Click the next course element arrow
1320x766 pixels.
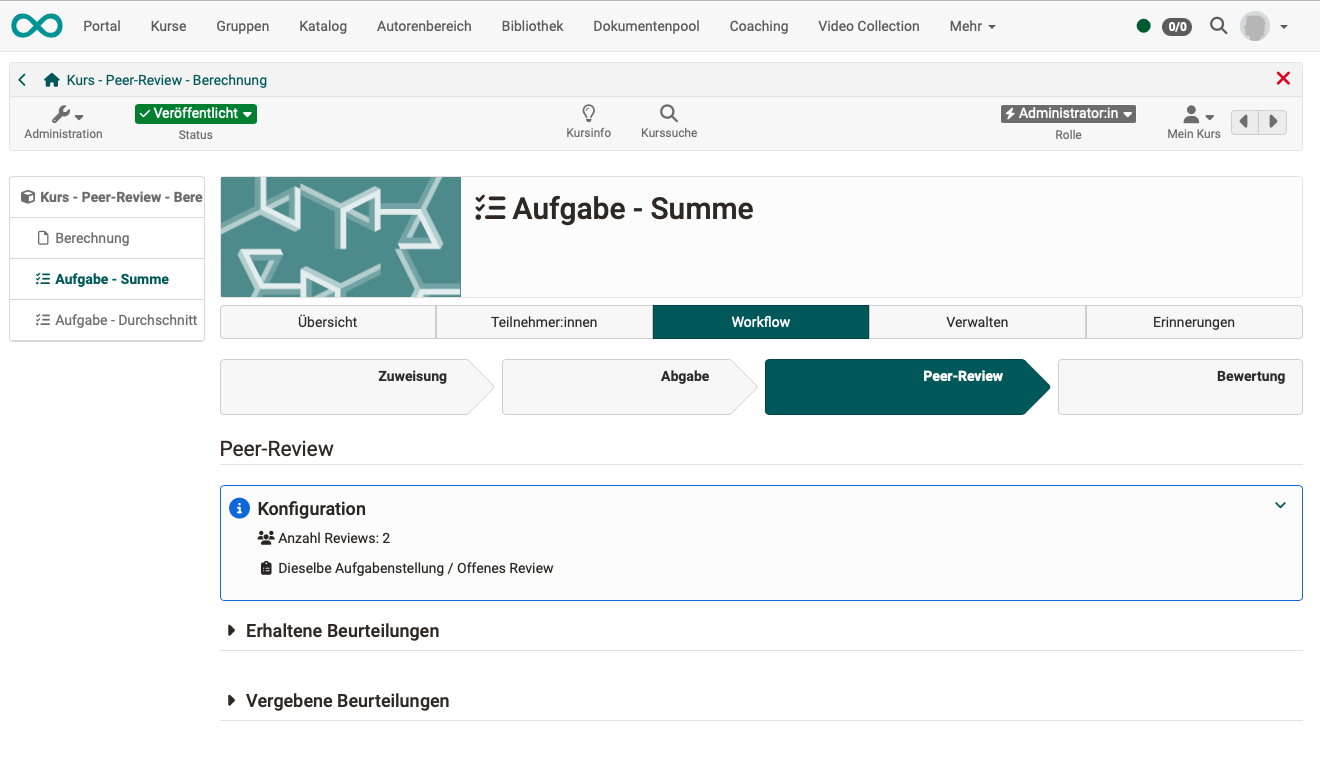1272,121
